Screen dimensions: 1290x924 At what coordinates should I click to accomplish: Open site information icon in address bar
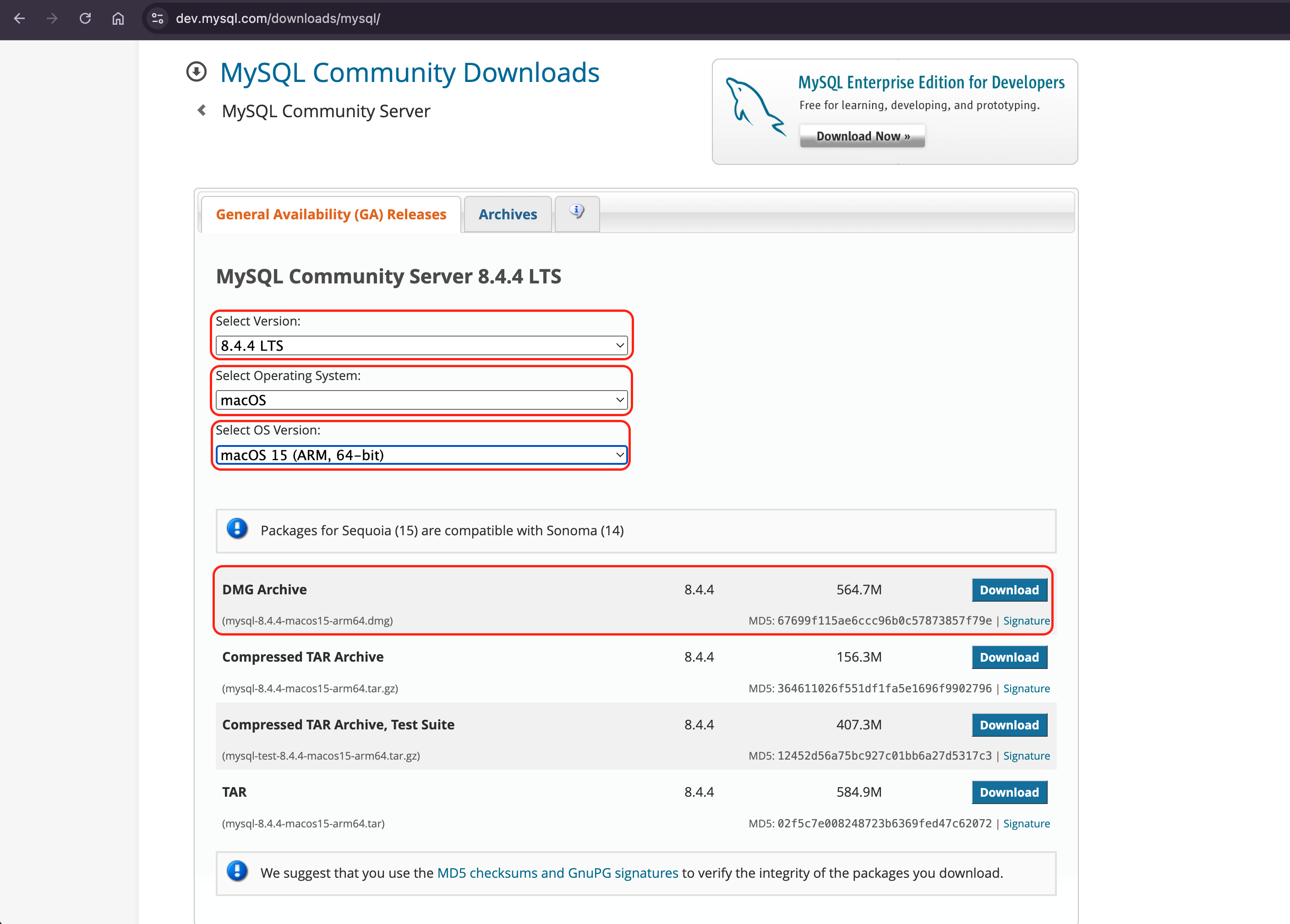158,18
